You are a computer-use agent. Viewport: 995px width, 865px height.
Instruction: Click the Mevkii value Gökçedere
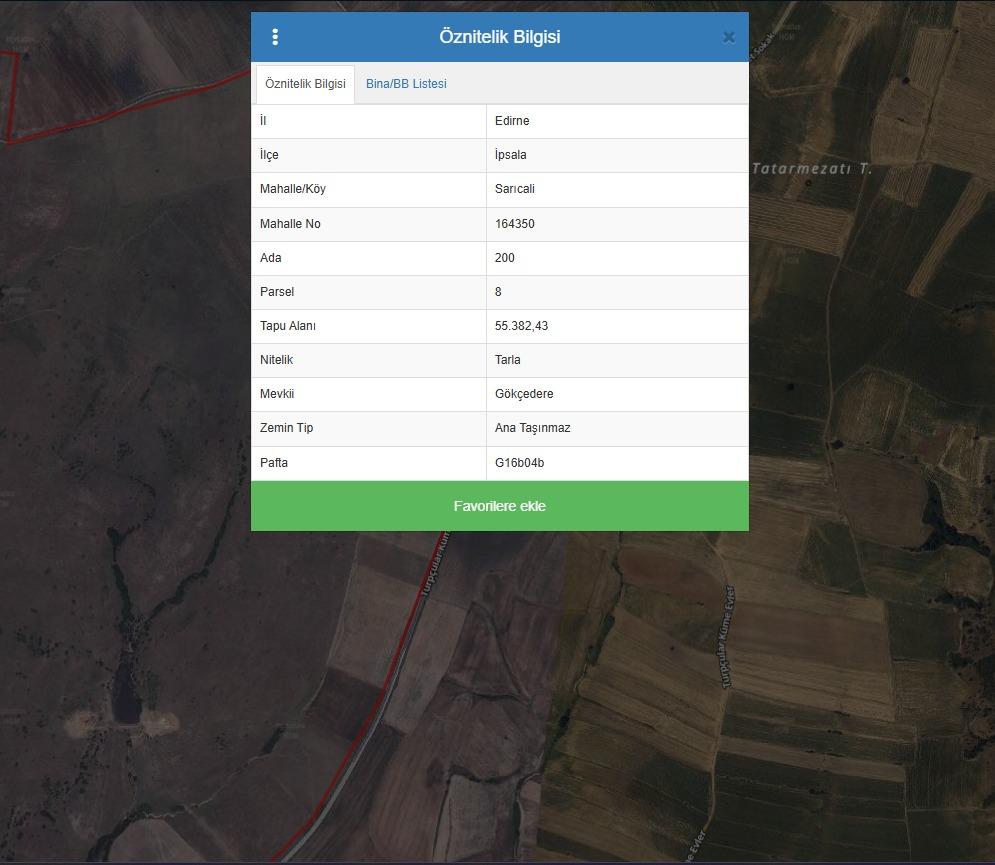(524, 394)
